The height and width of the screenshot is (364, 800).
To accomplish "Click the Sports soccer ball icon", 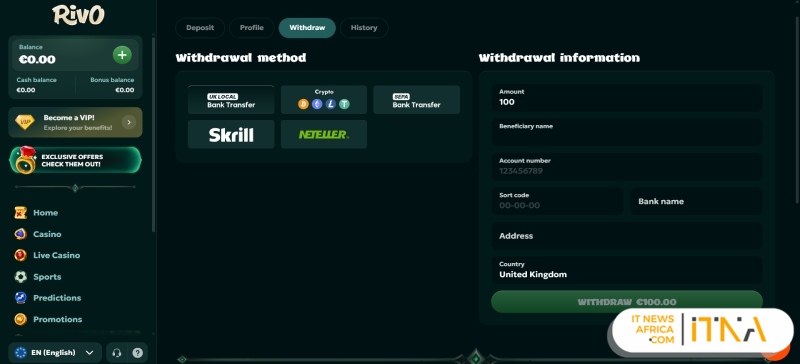I will coord(20,277).
